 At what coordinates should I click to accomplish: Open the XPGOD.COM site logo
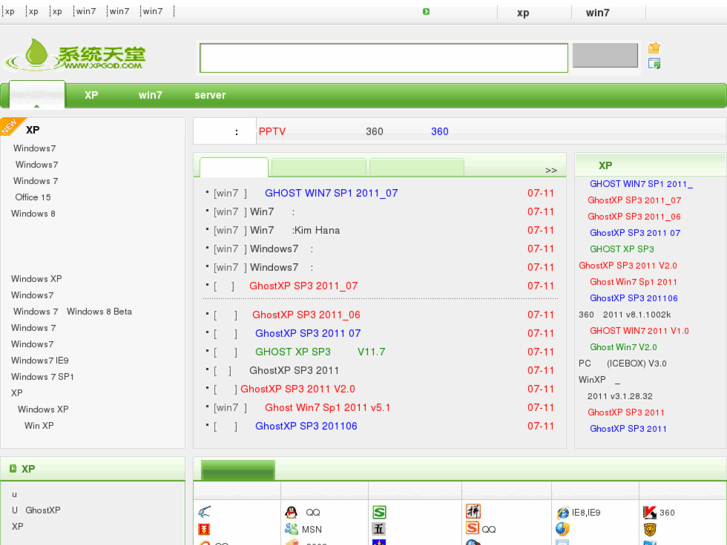pos(76,54)
